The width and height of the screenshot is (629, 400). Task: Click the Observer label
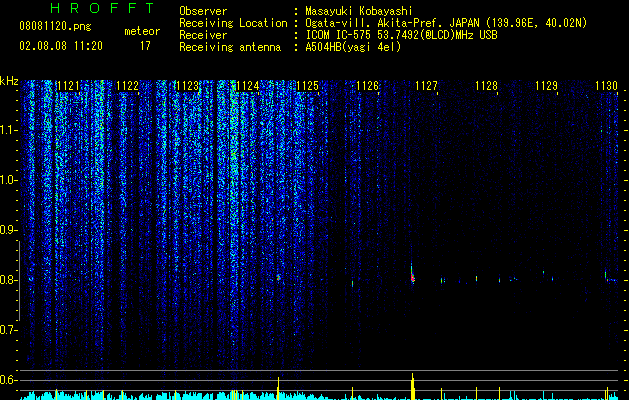click(x=203, y=11)
